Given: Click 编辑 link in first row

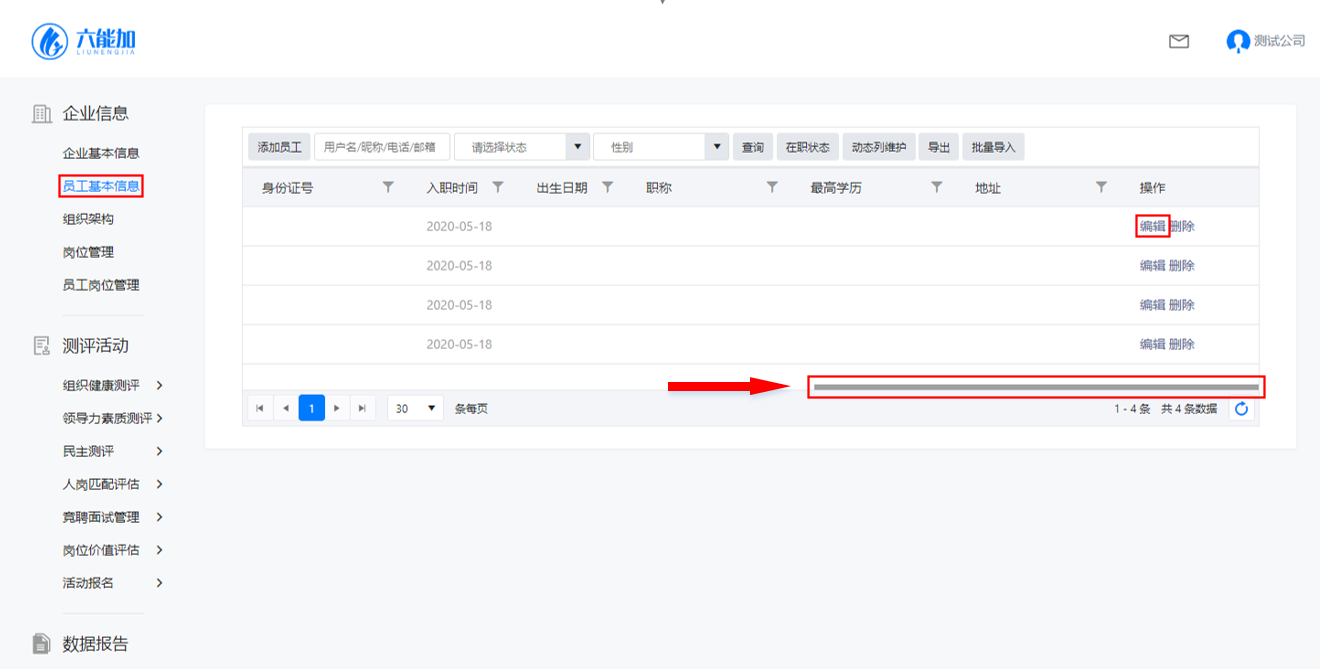Looking at the screenshot, I should point(1152,226).
